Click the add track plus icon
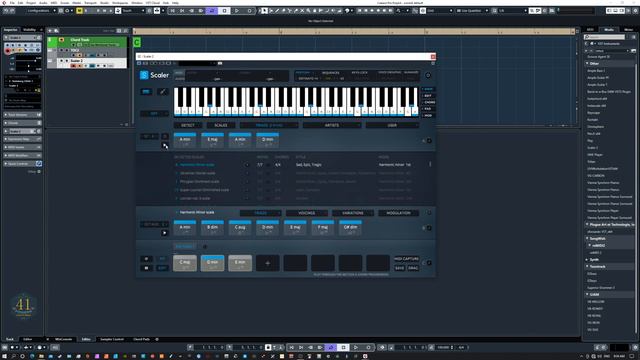Image resolution: width=640 pixels, height=360 pixels. pos(50,31)
